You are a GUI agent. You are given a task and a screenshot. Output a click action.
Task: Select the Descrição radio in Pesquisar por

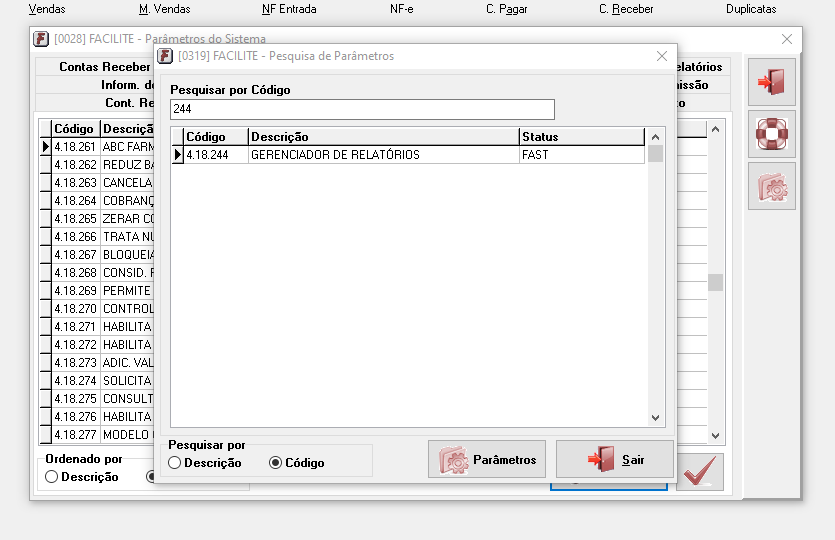[205, 463]
